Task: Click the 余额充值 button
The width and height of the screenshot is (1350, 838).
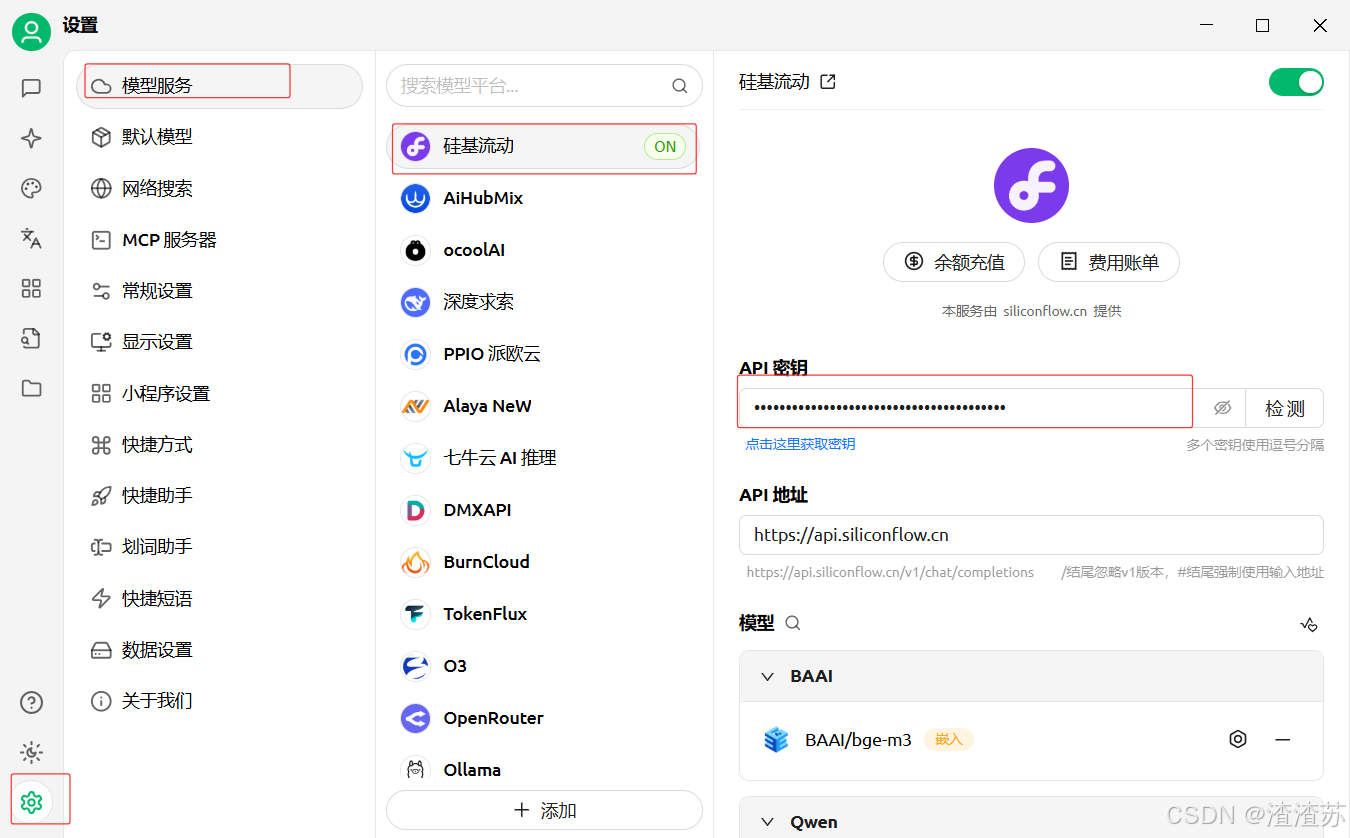Action: click(x=954, y=262)
